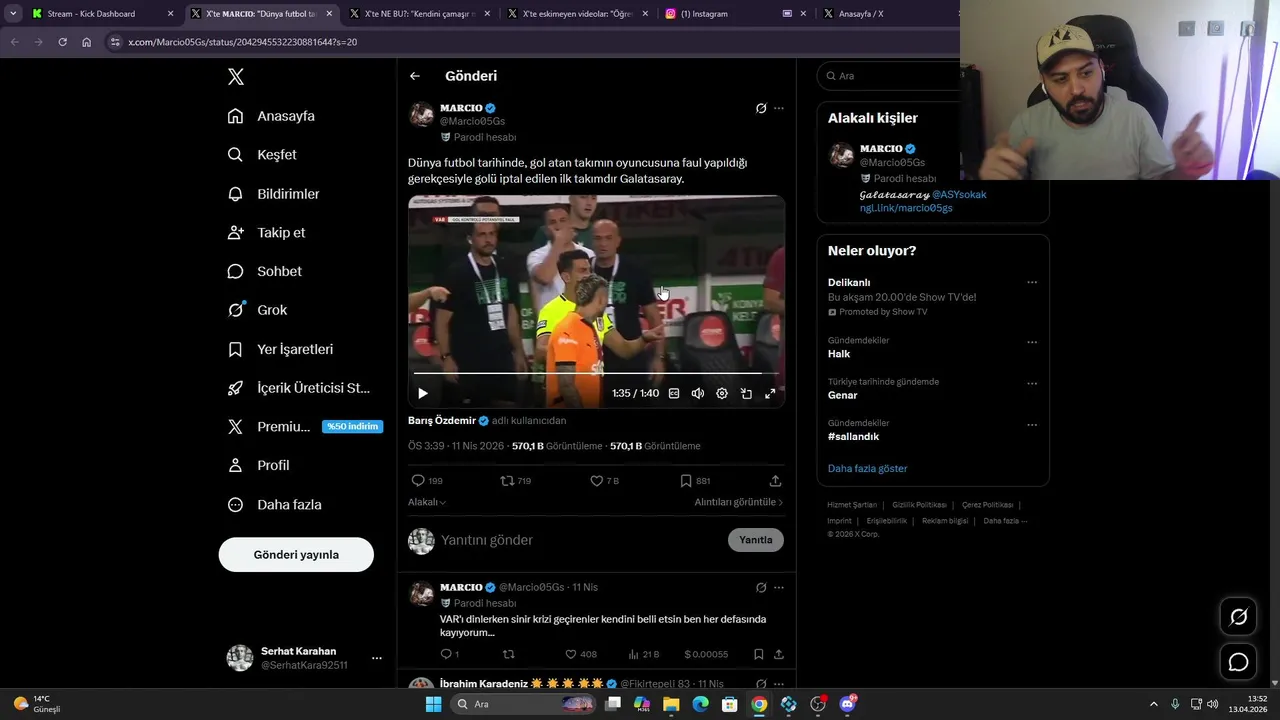The width and height of the screenshot is (1280, 720).
Task: Open Alakalı sort dropdown
Action: point(427,502)
